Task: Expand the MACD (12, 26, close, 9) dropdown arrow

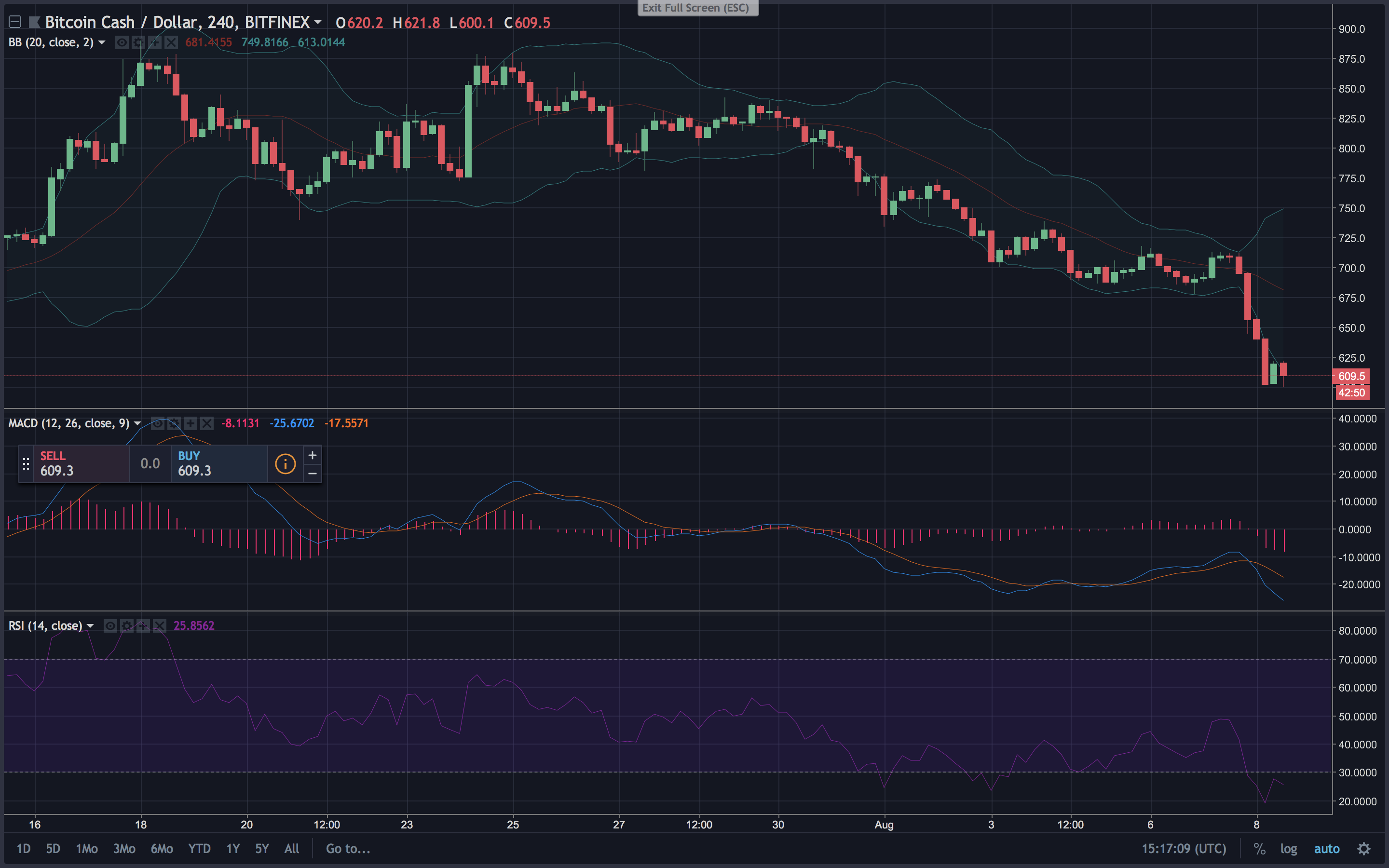Action: [137, 424]
